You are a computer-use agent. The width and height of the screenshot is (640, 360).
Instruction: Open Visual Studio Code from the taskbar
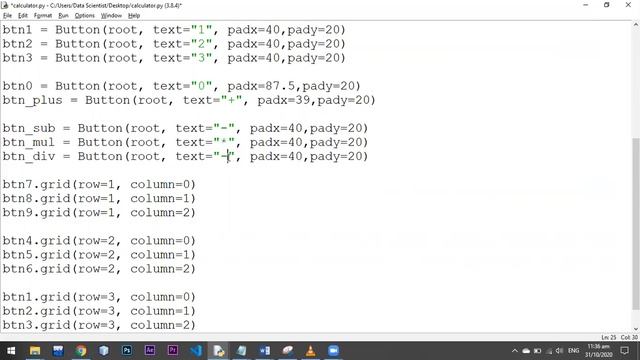(x=196, y=351)
